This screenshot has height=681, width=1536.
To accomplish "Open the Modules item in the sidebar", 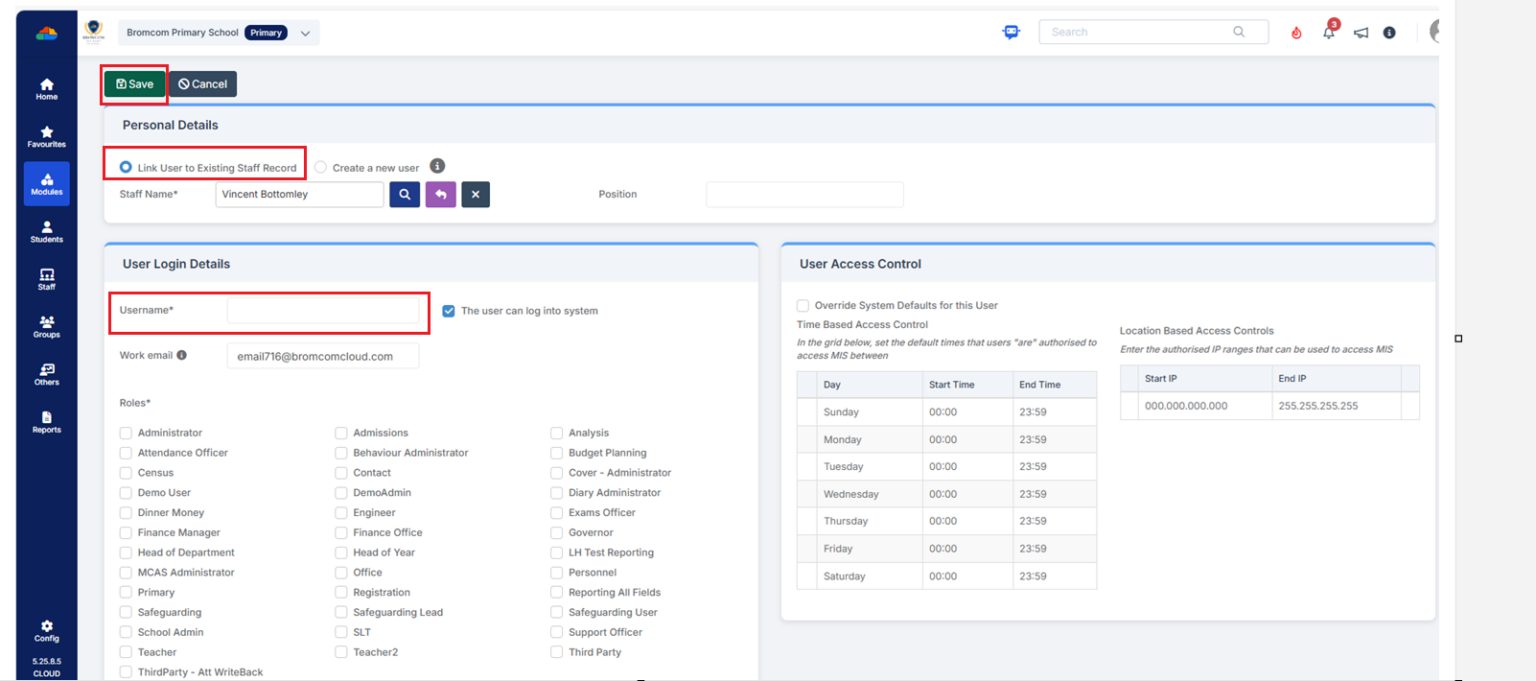I will (46, 184).
